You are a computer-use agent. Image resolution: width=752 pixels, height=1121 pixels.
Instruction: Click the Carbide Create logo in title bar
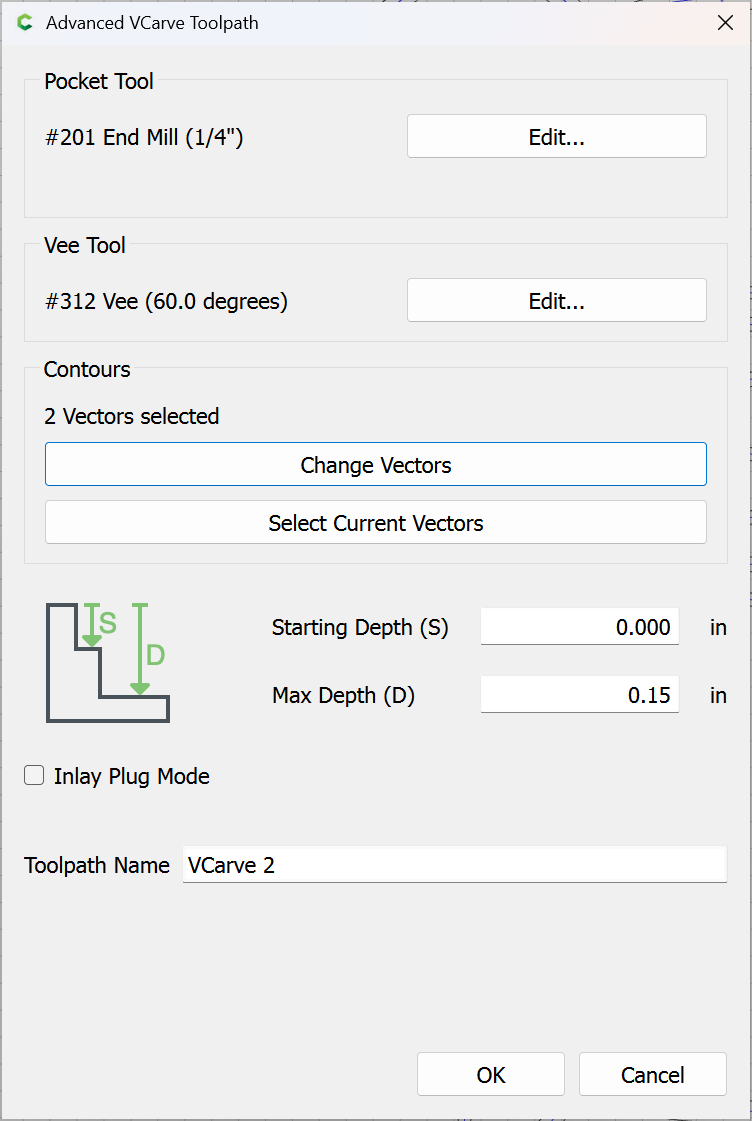click(25, 23)
